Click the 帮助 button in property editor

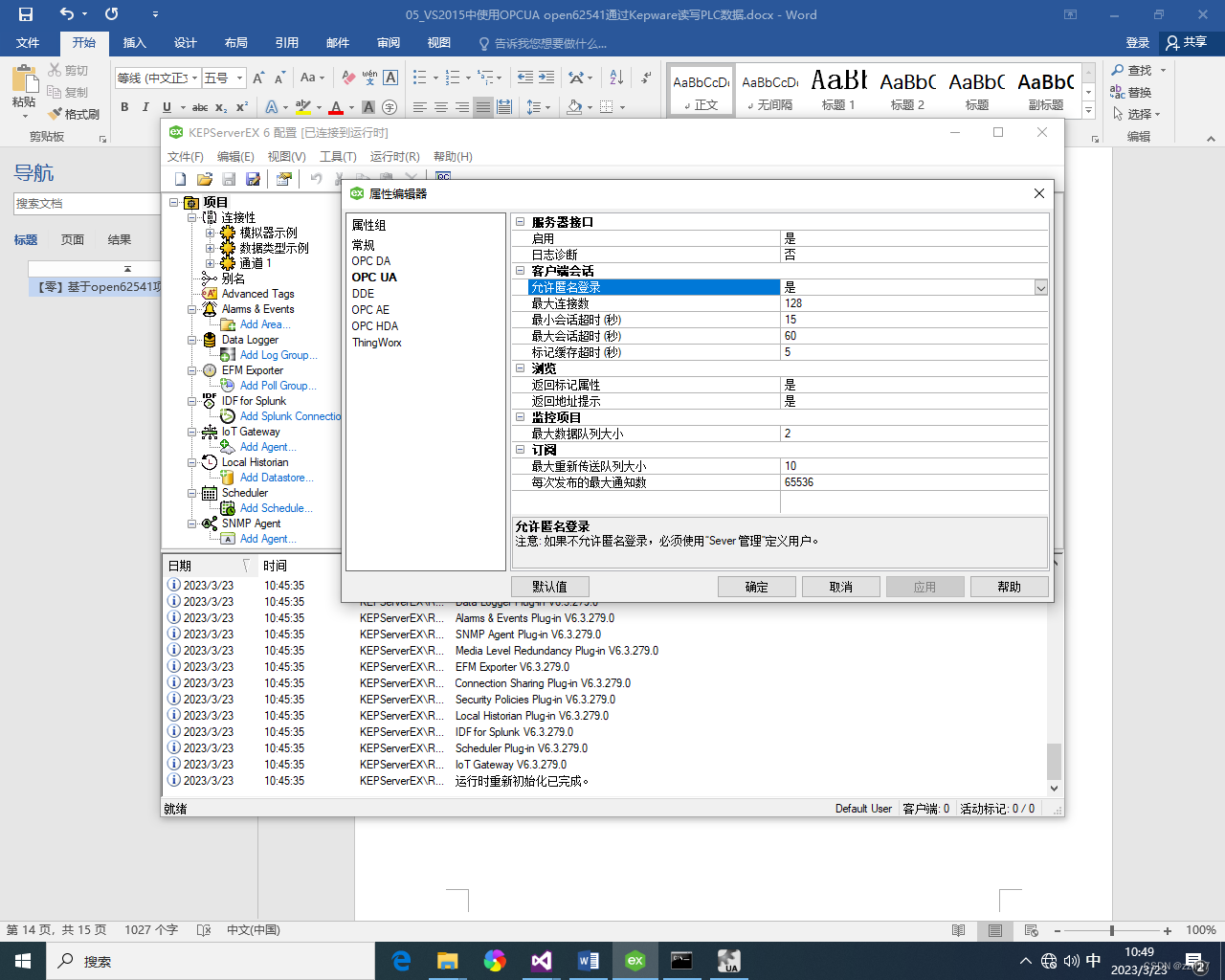1009,587
